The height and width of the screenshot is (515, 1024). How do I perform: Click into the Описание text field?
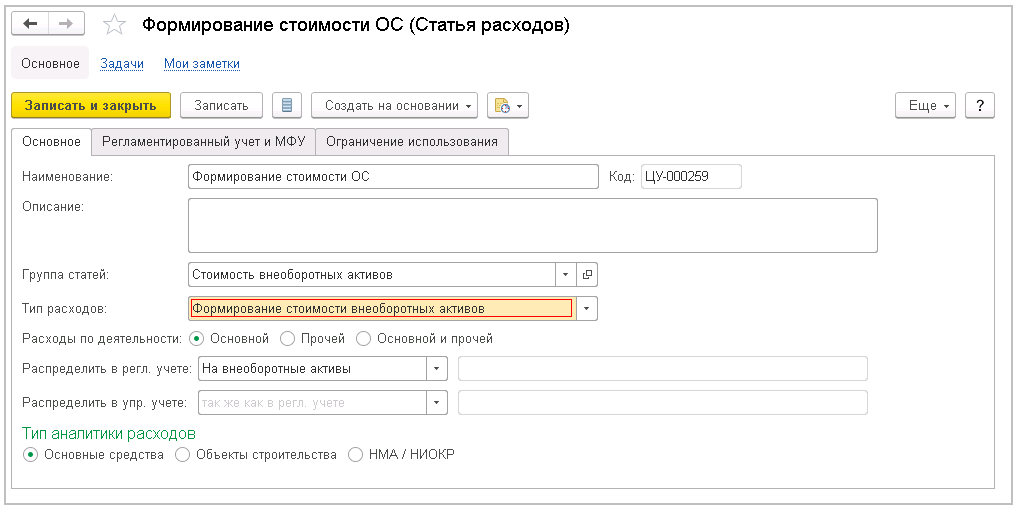click(x=532, y=225)
